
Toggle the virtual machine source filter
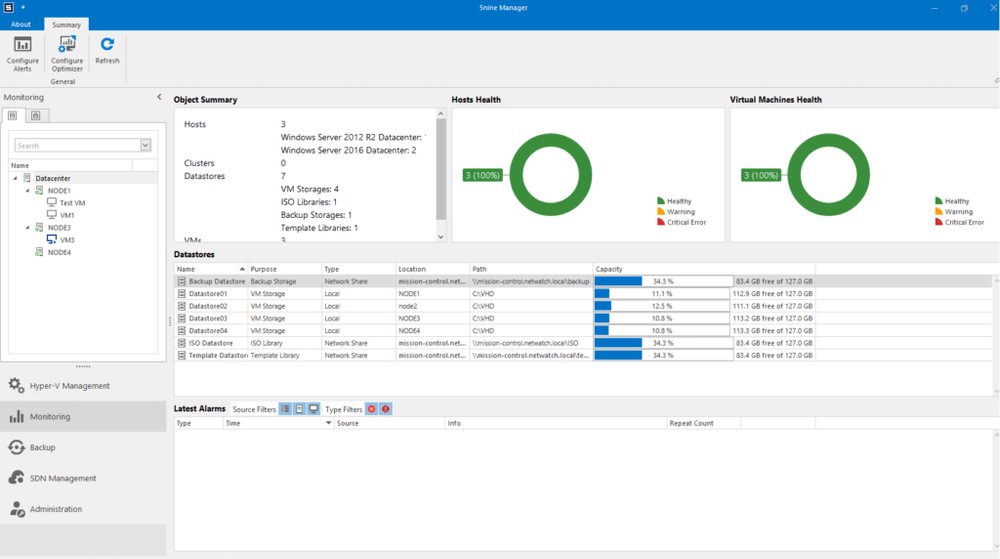tap(313, 409)
